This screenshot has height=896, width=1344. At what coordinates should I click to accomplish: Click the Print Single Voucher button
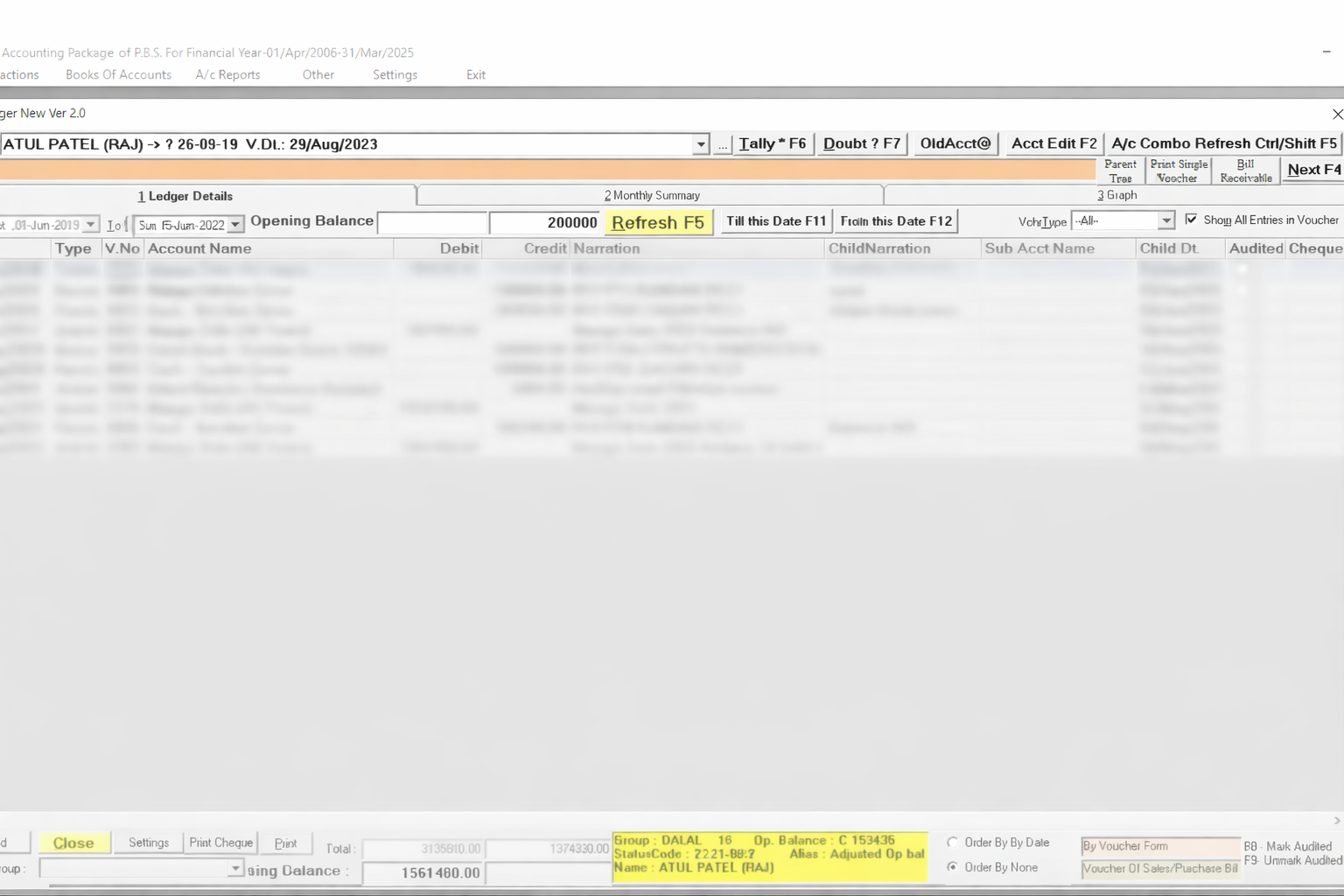tap(1178, 171)
